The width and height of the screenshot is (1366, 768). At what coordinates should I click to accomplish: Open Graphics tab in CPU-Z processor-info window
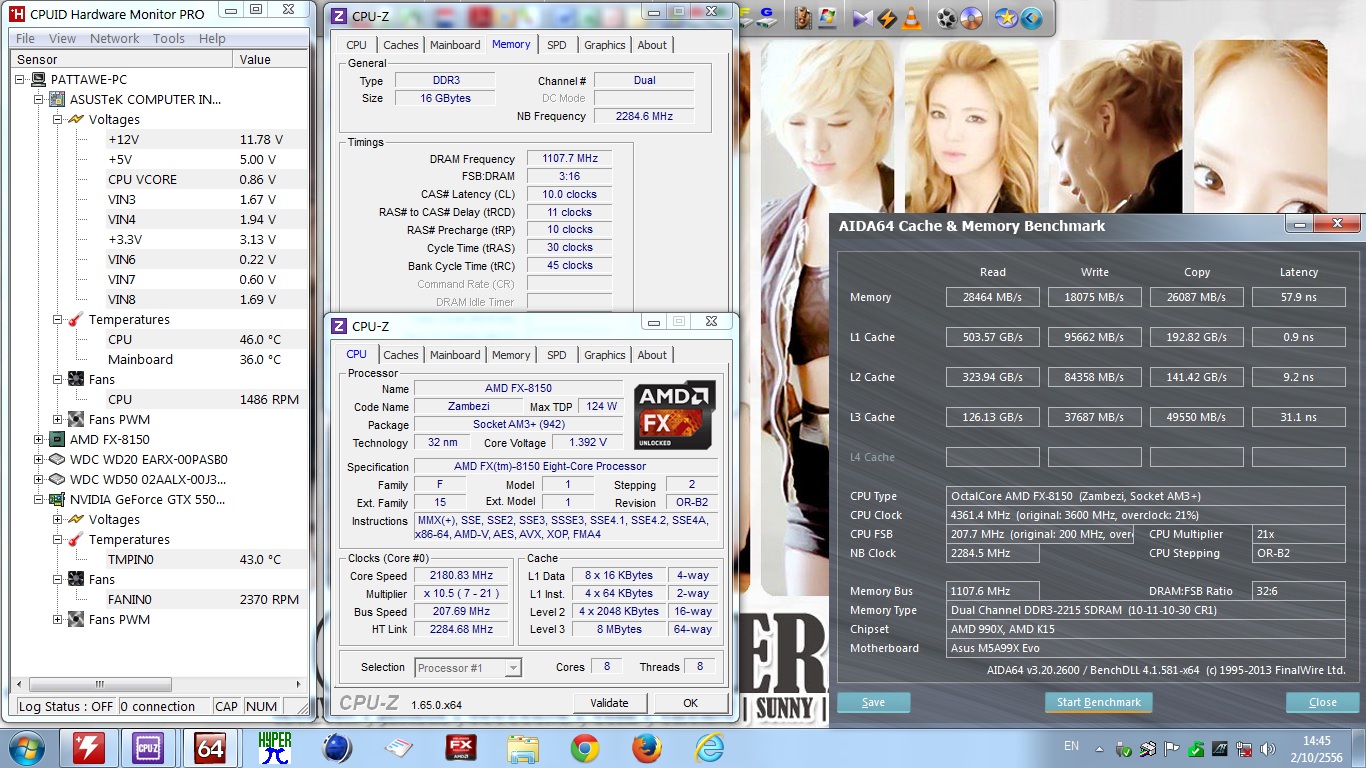click(x=605, y=355)
